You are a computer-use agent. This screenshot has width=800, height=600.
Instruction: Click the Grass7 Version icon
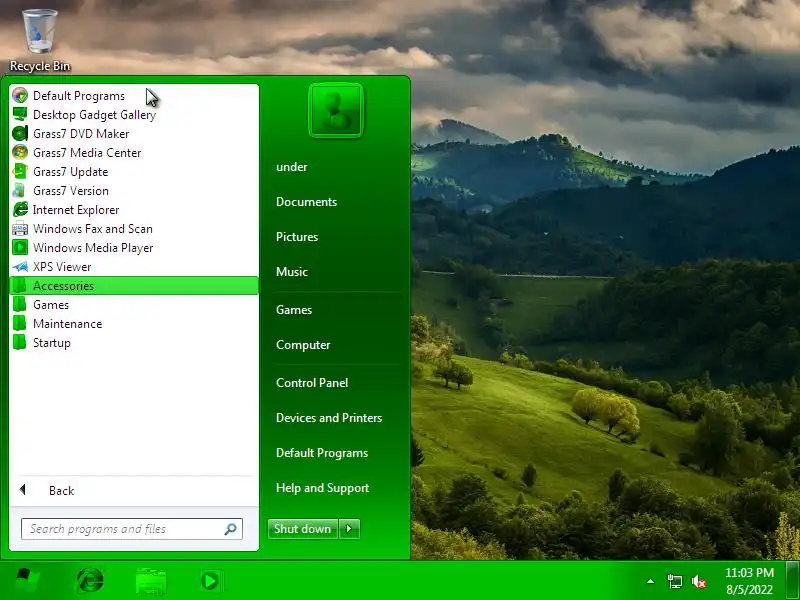[20, 190]
